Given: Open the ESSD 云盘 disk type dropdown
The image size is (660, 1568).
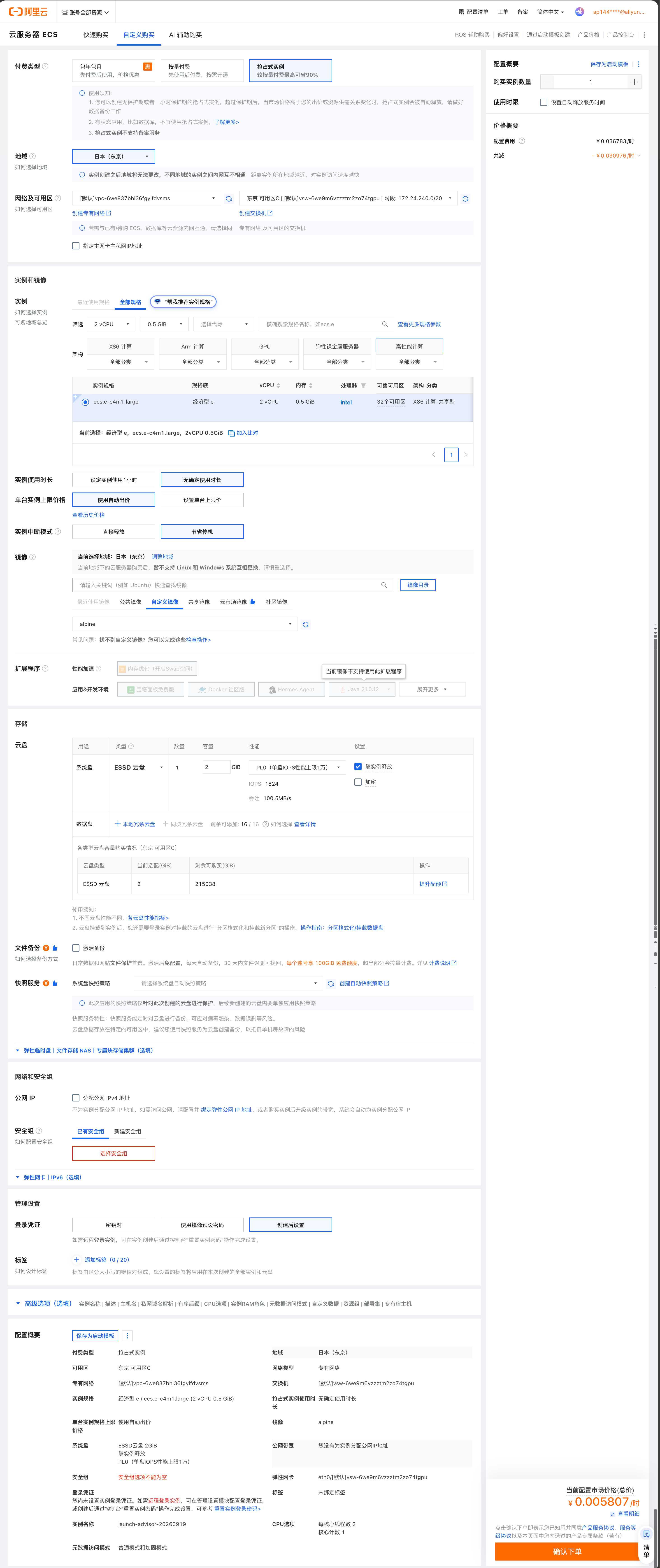Looking at the screenshot, I should tap(139, 768).
